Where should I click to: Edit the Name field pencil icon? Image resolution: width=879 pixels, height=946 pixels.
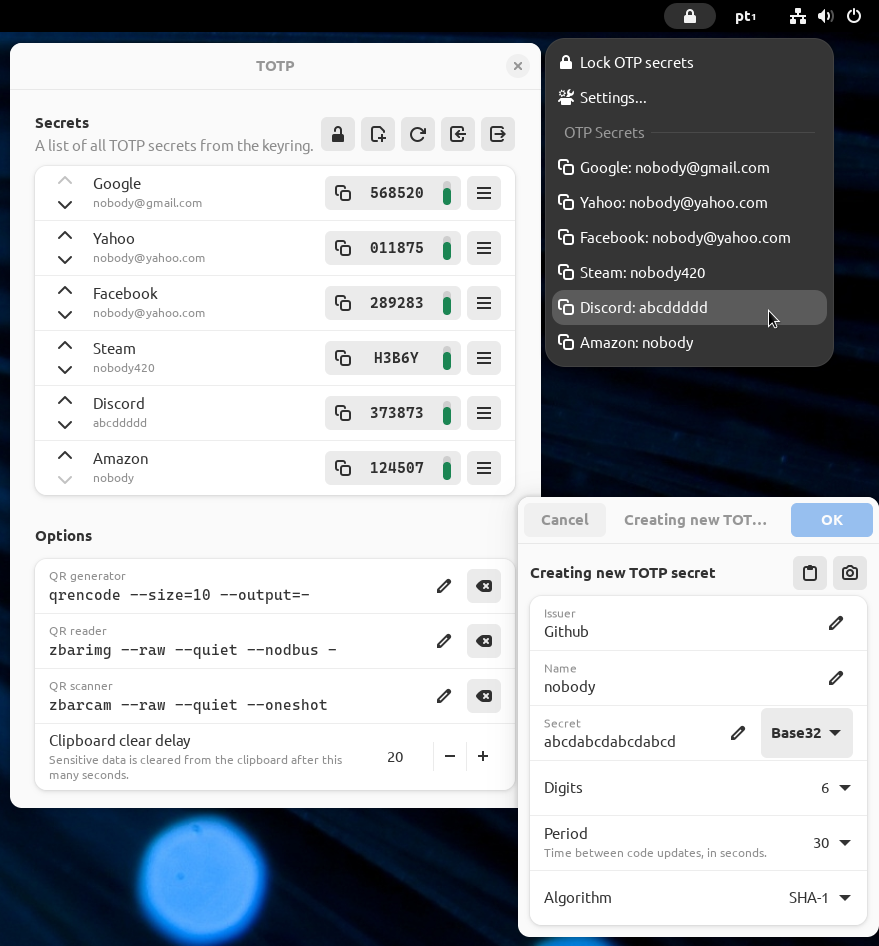(836, 678)
